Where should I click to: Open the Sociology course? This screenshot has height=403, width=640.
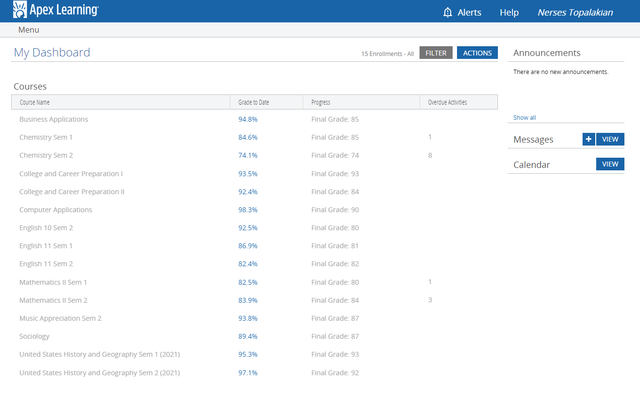[34, 336]
